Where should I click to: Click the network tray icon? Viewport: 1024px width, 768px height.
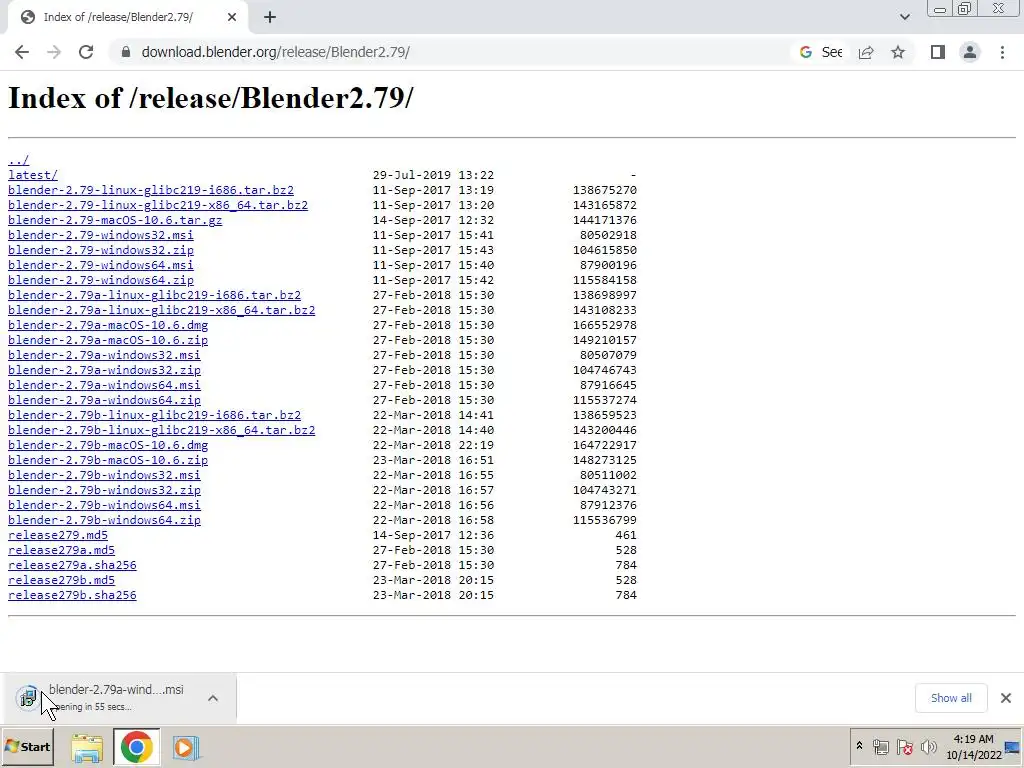click(880, 746)
